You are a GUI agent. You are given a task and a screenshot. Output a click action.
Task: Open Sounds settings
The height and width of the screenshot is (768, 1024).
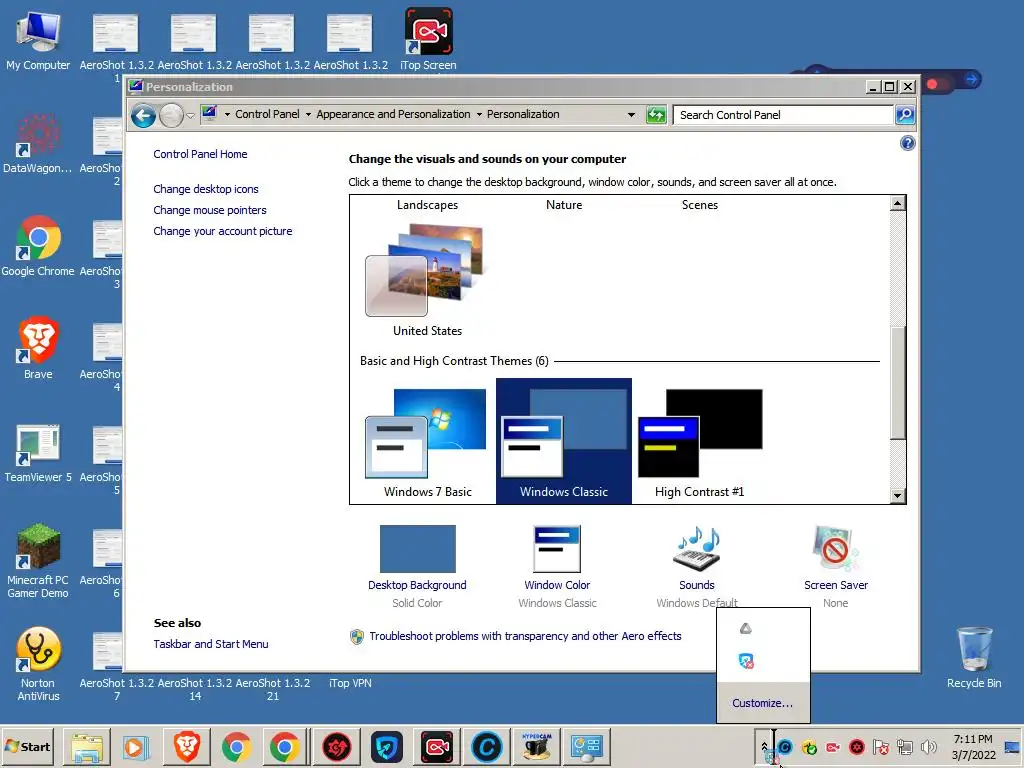696,566
